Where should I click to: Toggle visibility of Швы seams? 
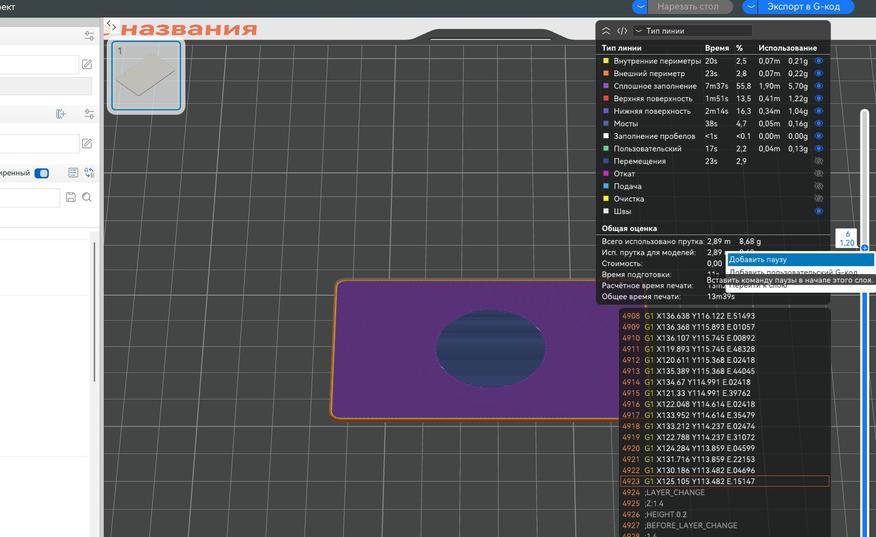pyautogui.click(x=819, y=211)
